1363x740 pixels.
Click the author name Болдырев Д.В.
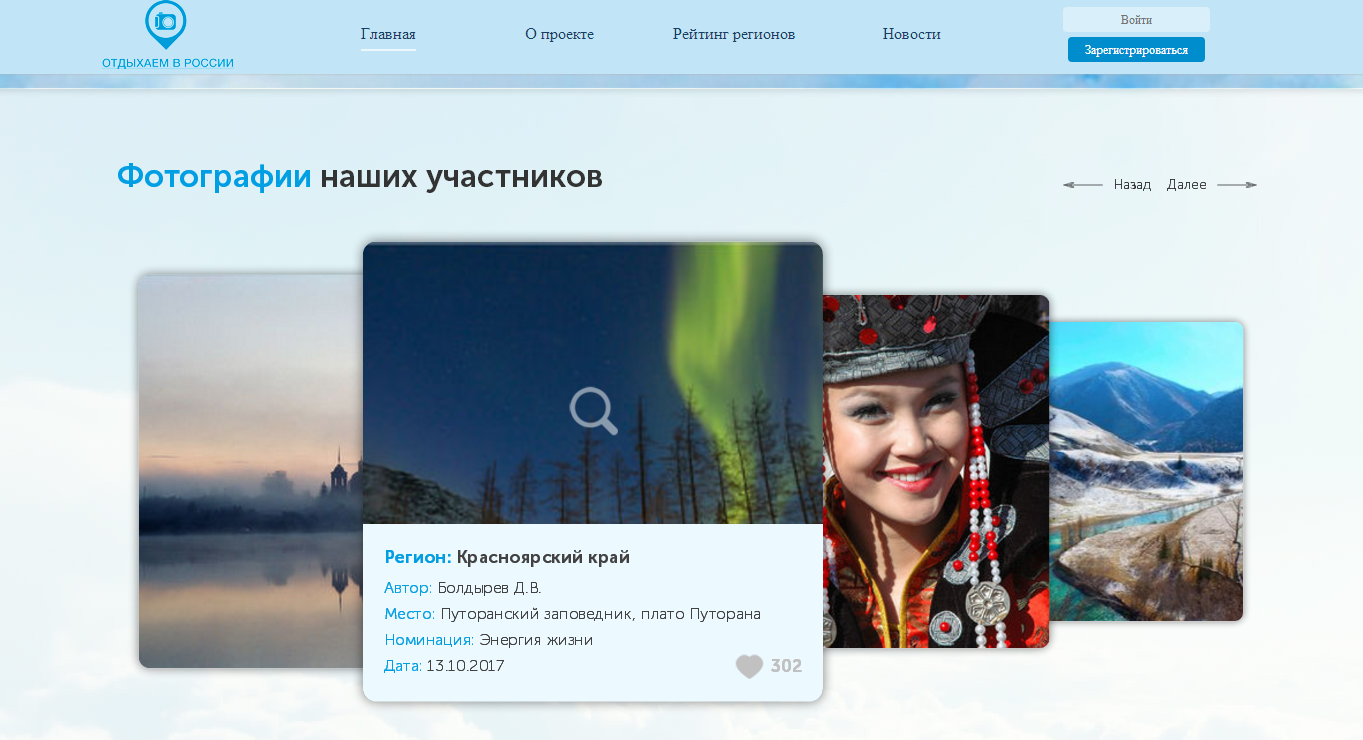pyautogui.click(x=489, y=588)
